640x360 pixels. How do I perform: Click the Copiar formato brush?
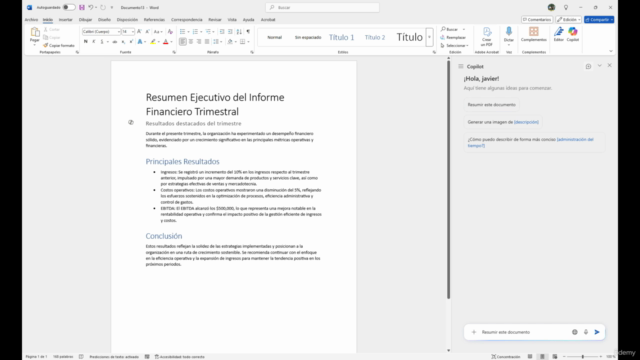pos(59,45)
